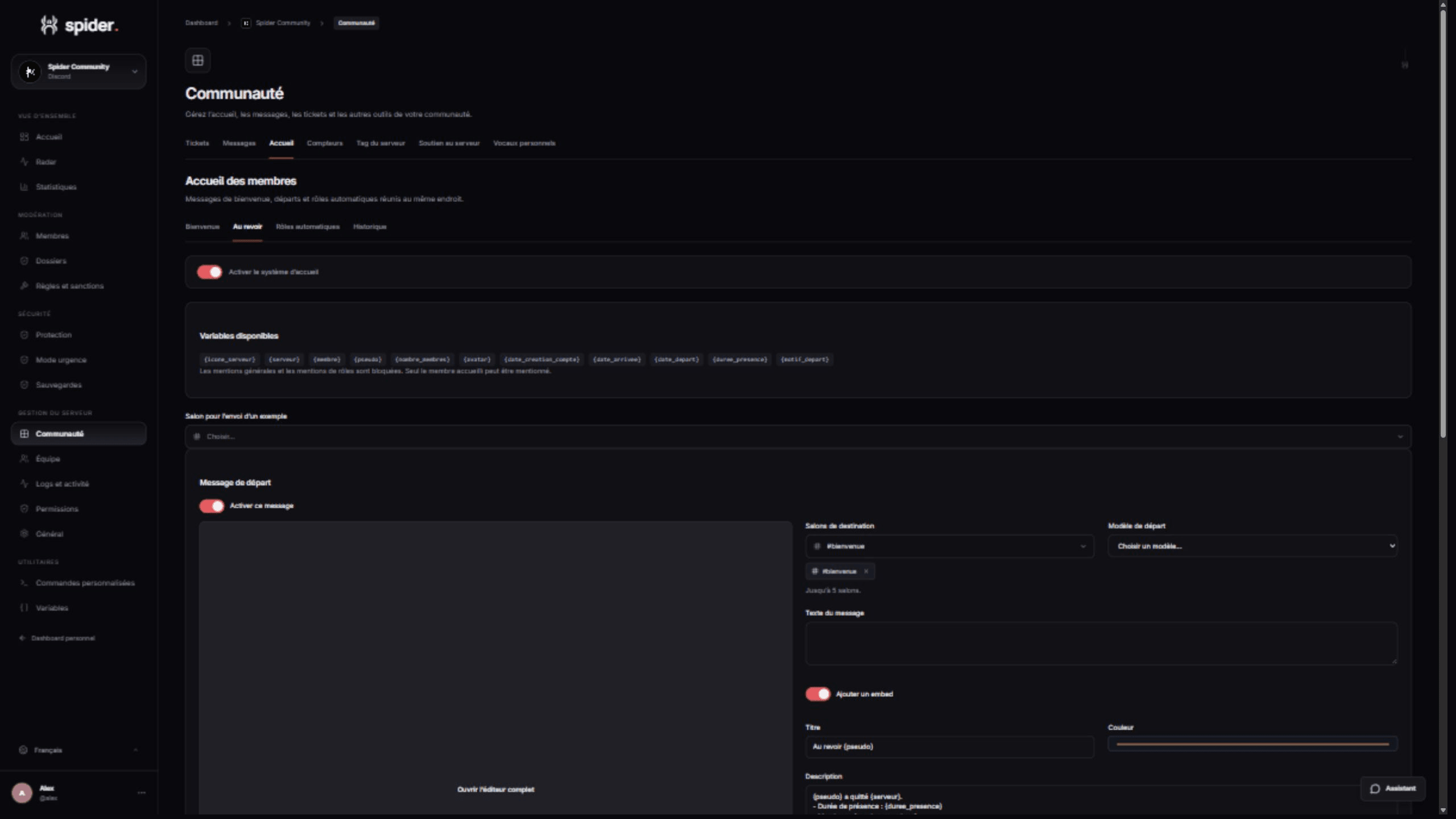Open the Rôles automatiques sub-tab

click(308, 227)
